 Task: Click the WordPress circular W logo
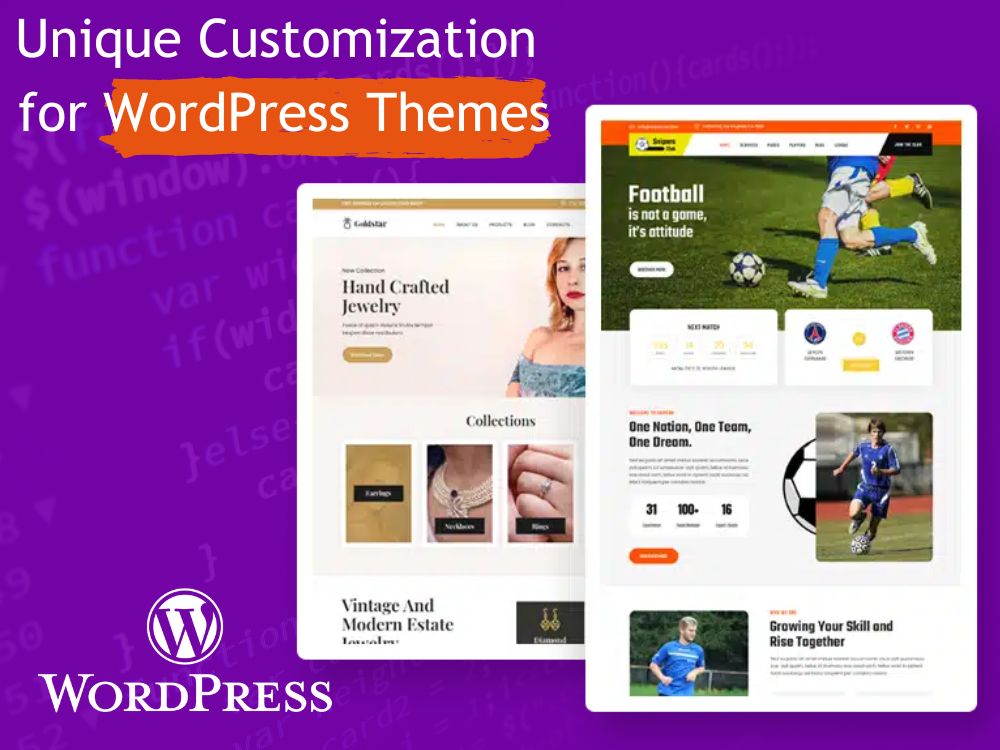click(x=185, y=626)
